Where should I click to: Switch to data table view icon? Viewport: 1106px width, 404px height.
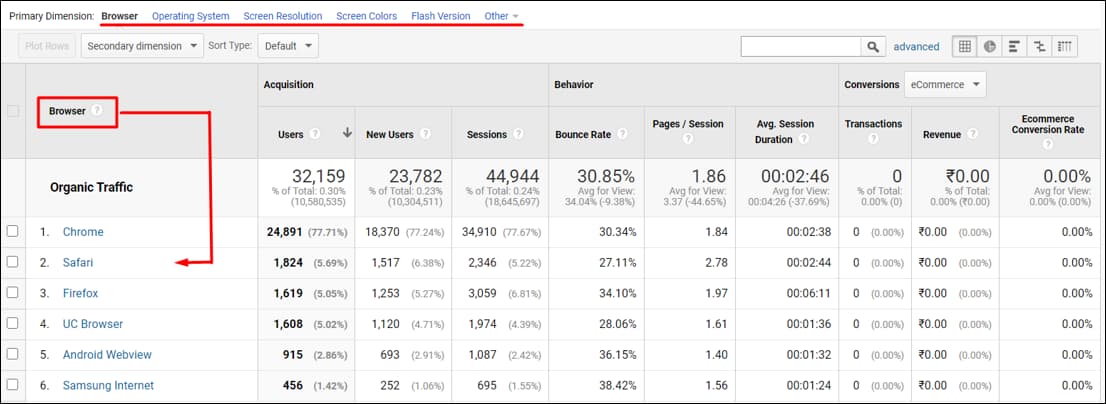coord(964,46)
